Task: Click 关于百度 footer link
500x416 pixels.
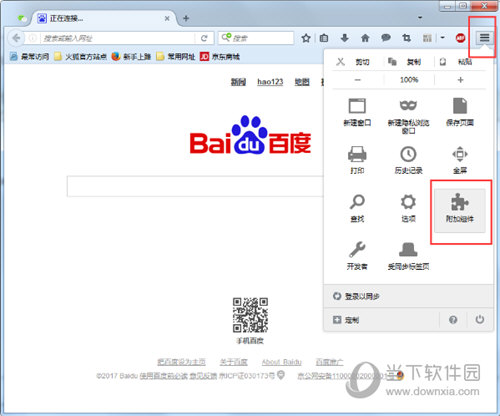Action: (x=234, y=362)
